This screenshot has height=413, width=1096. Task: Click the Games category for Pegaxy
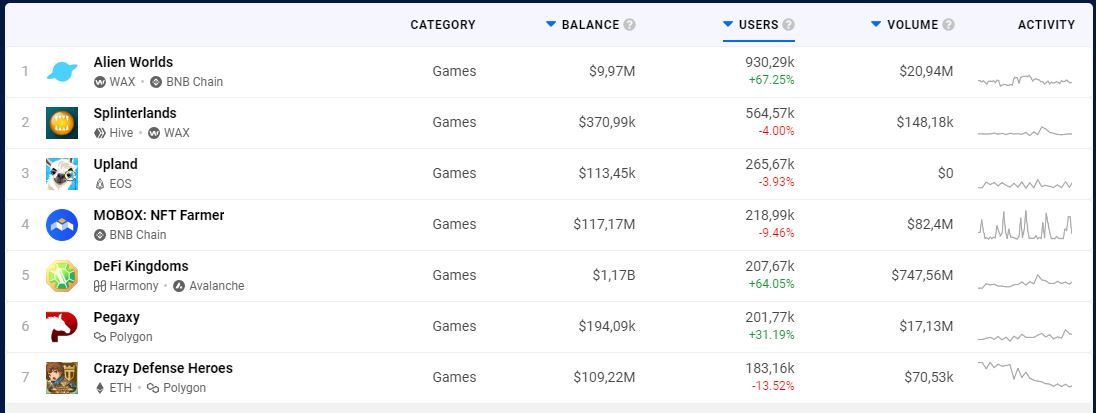coord(454,326)
